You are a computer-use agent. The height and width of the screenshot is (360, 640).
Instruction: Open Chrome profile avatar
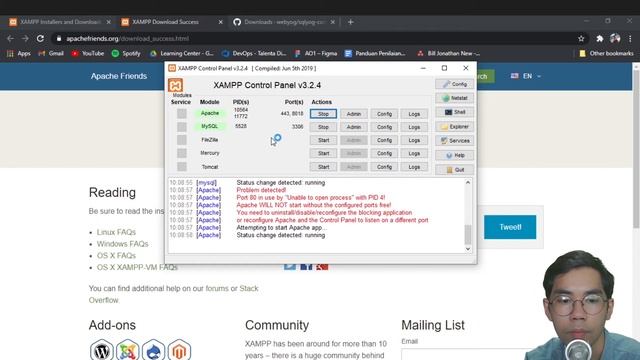coord(615,38)
